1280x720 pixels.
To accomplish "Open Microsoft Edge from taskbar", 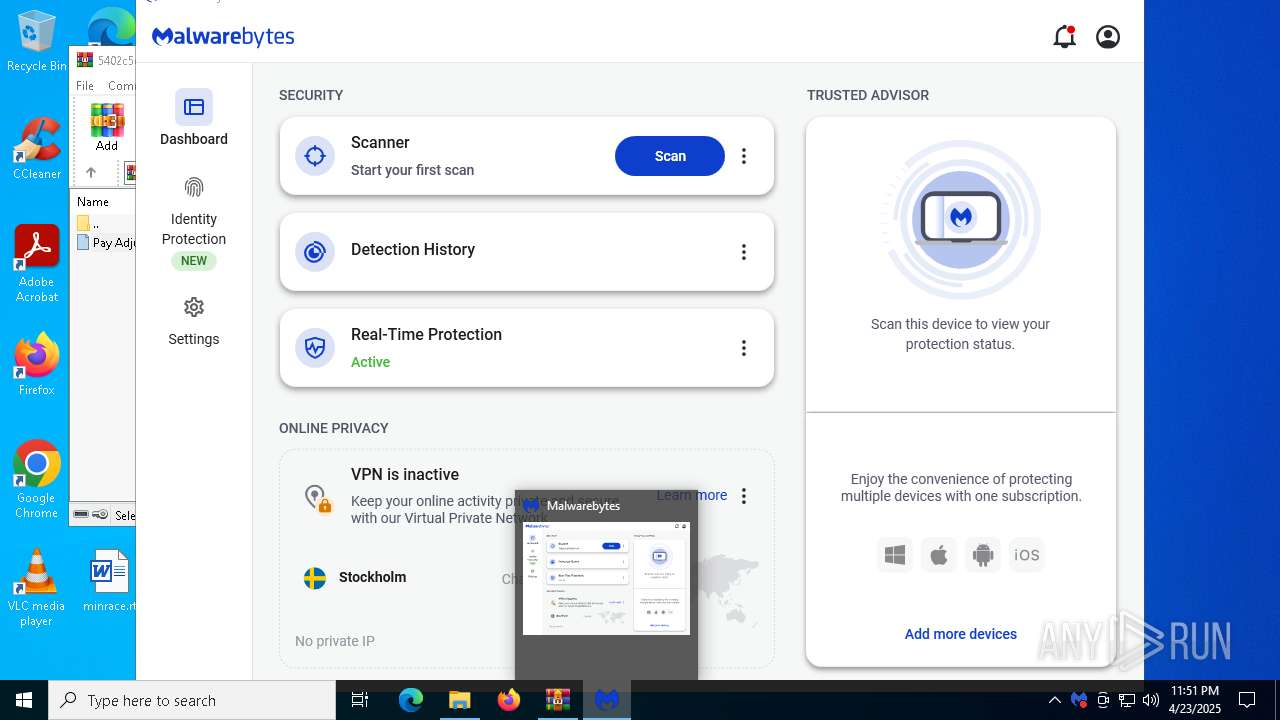I will click(x=411, y=700).
